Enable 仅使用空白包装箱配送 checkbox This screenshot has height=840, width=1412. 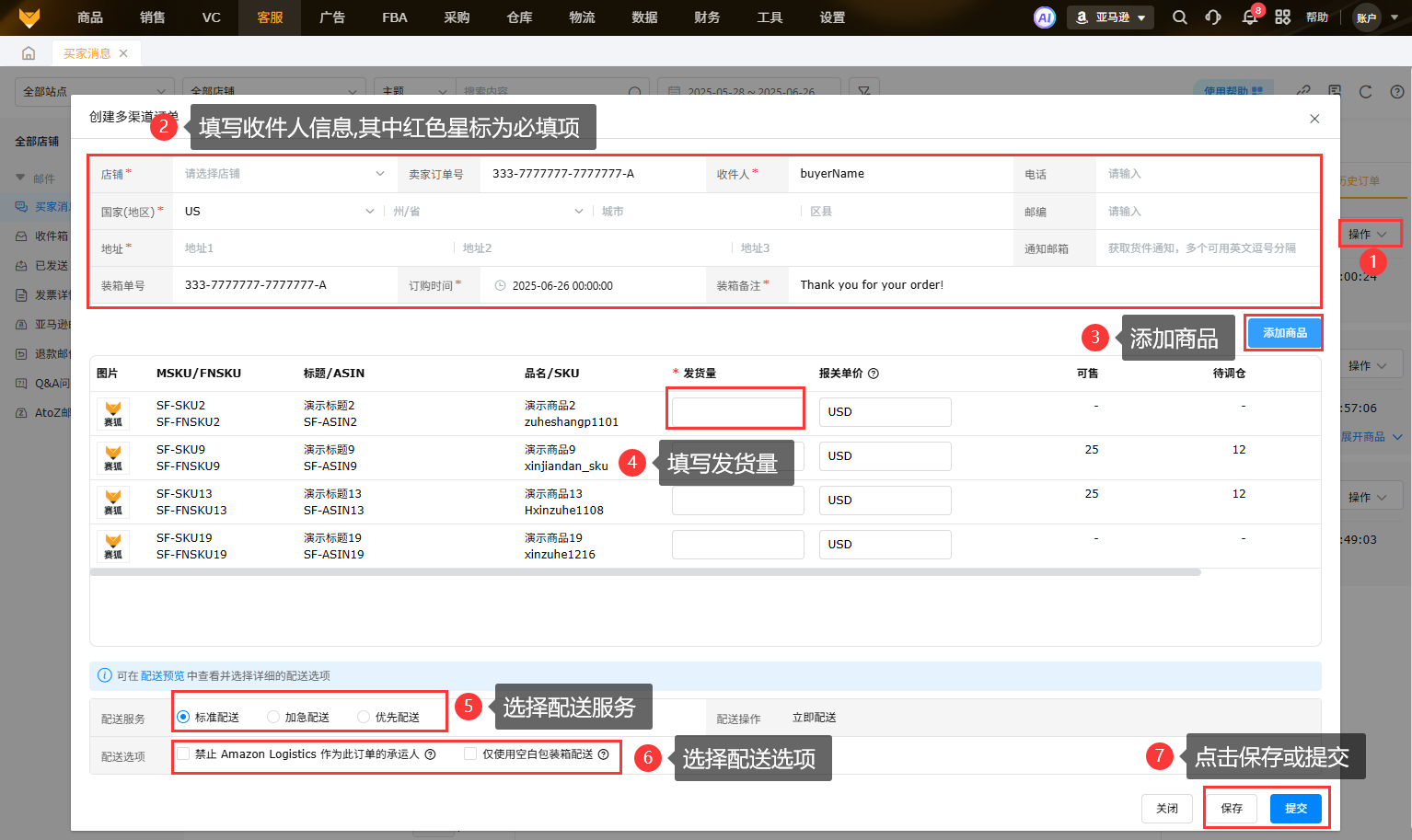pyautogui.click(x=470, y=754)
